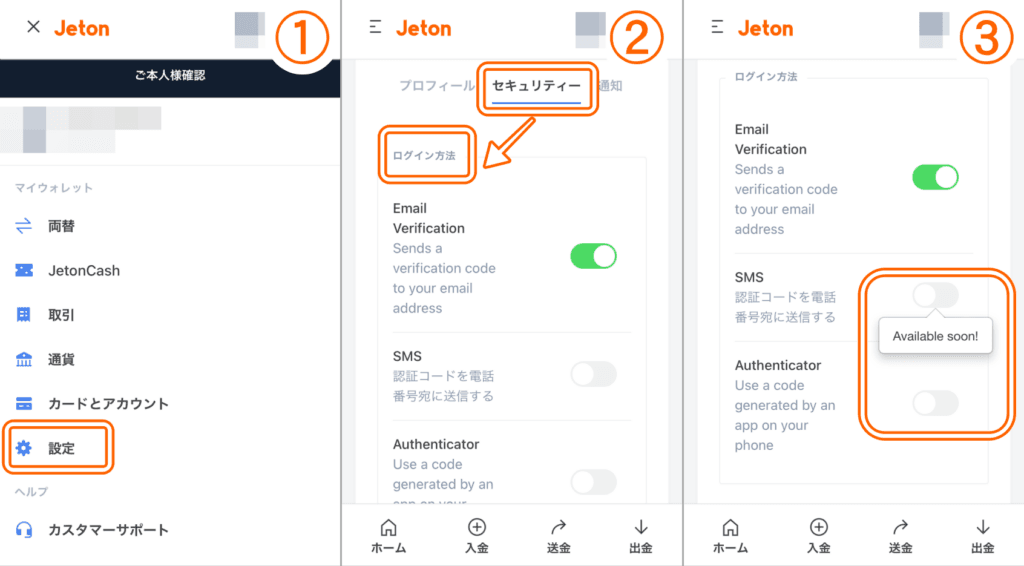Tap ご本人様確認 banner
Image resolution: width=1024 pixels, height=566 pixels.
click(170, 76)
